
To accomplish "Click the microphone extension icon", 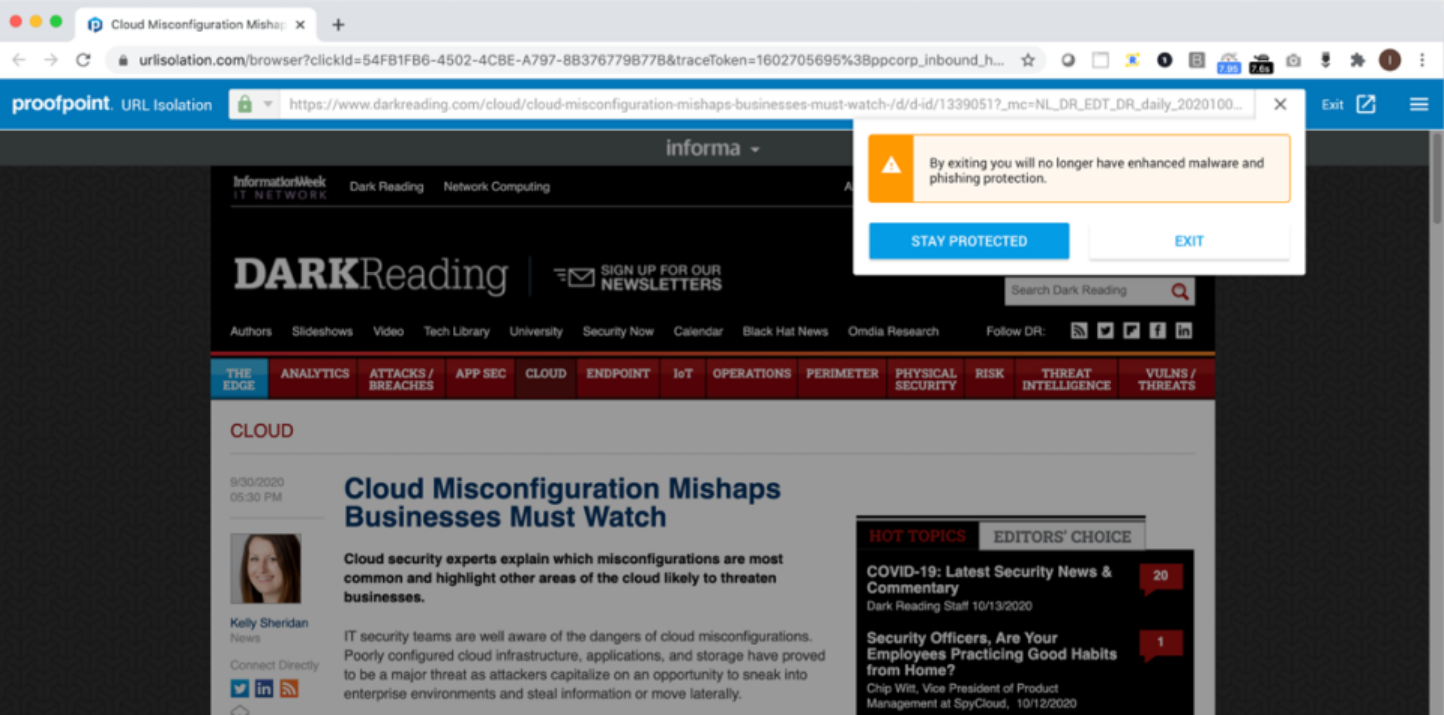I will tap(1325, 60).
